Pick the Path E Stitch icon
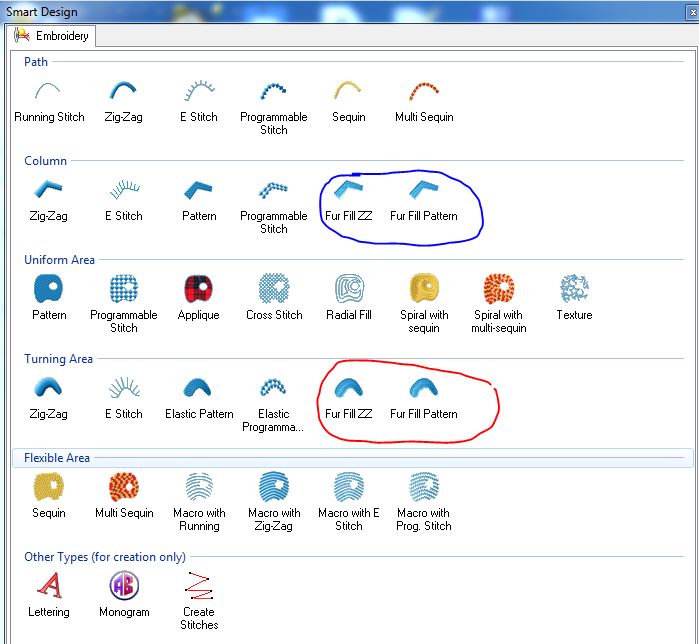This screenshot has width=699, height=644. (x=199, y=90)
